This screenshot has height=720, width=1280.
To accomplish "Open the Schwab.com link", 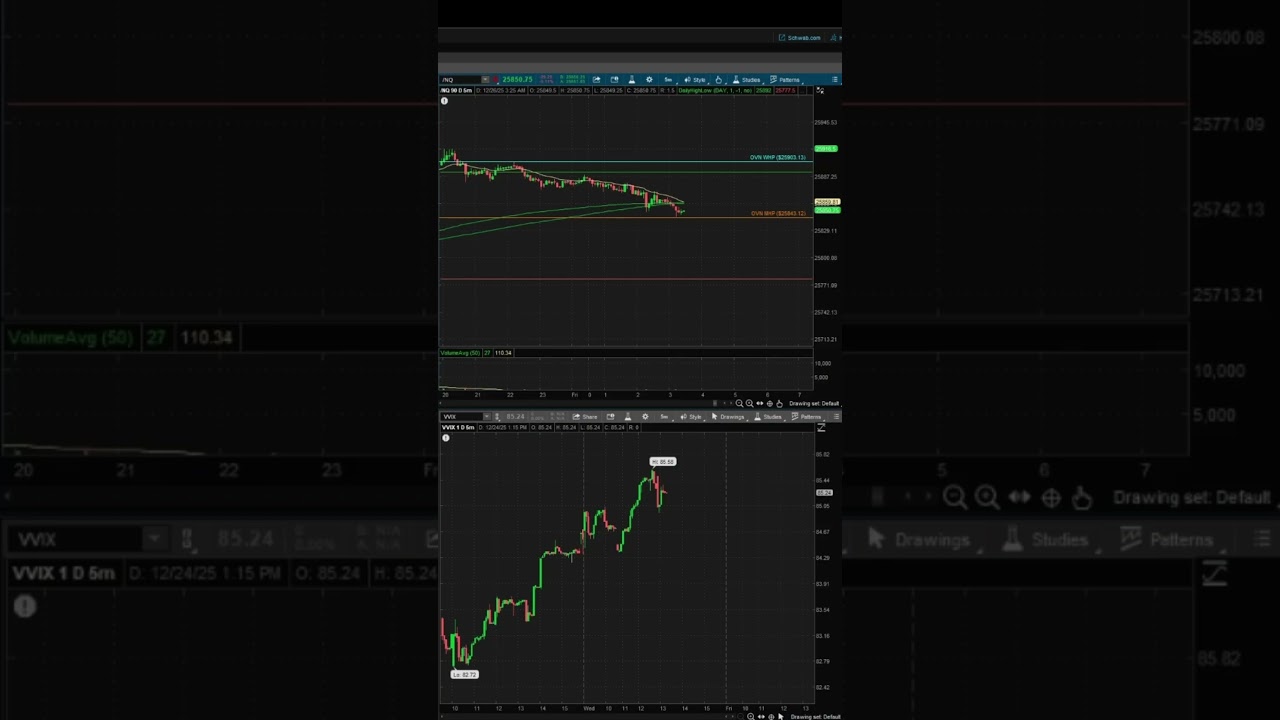I will [800, 38].
